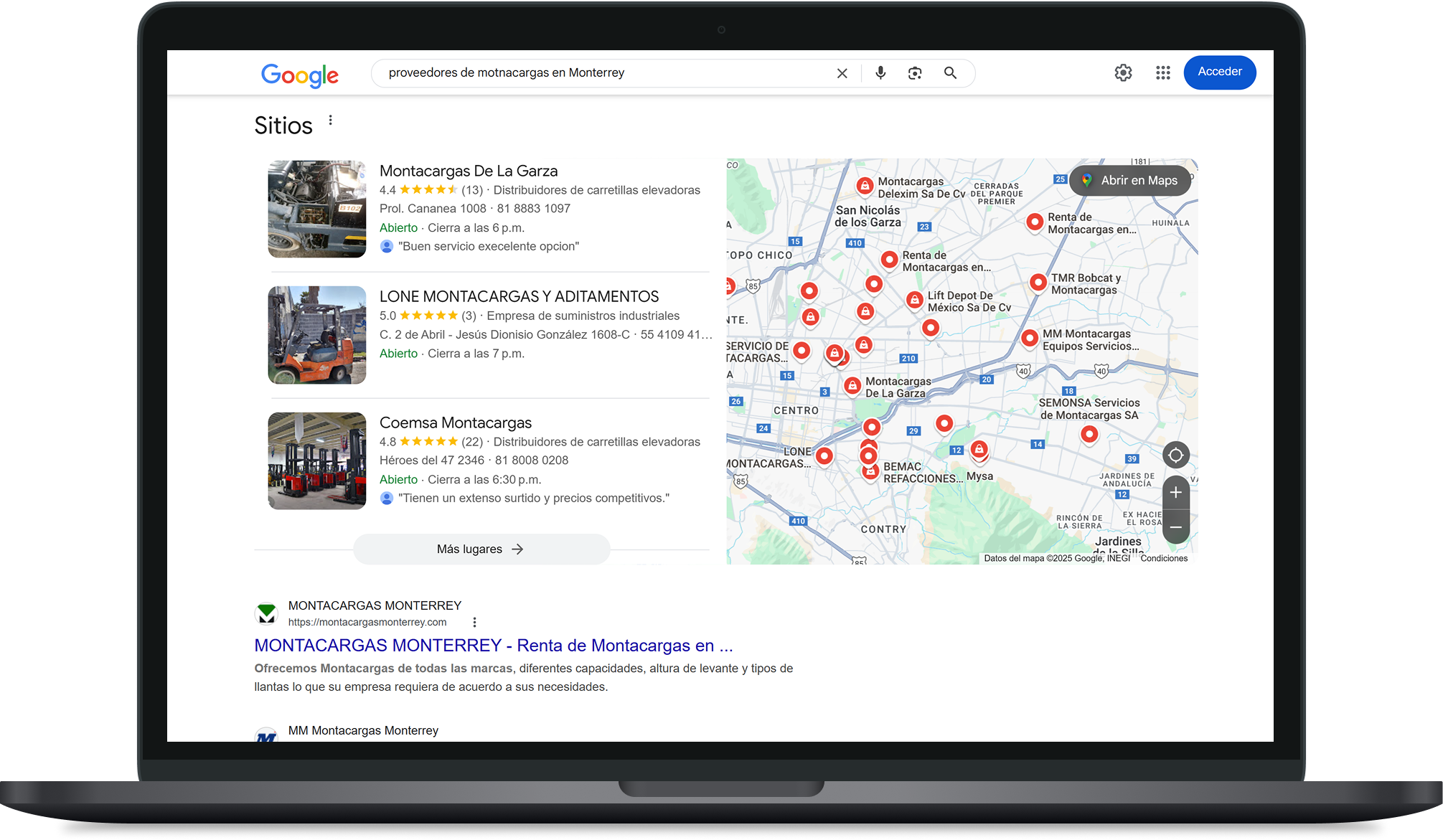Clear the search query with the X icon
Viewport: 1443px width, 840px height.
842,73
